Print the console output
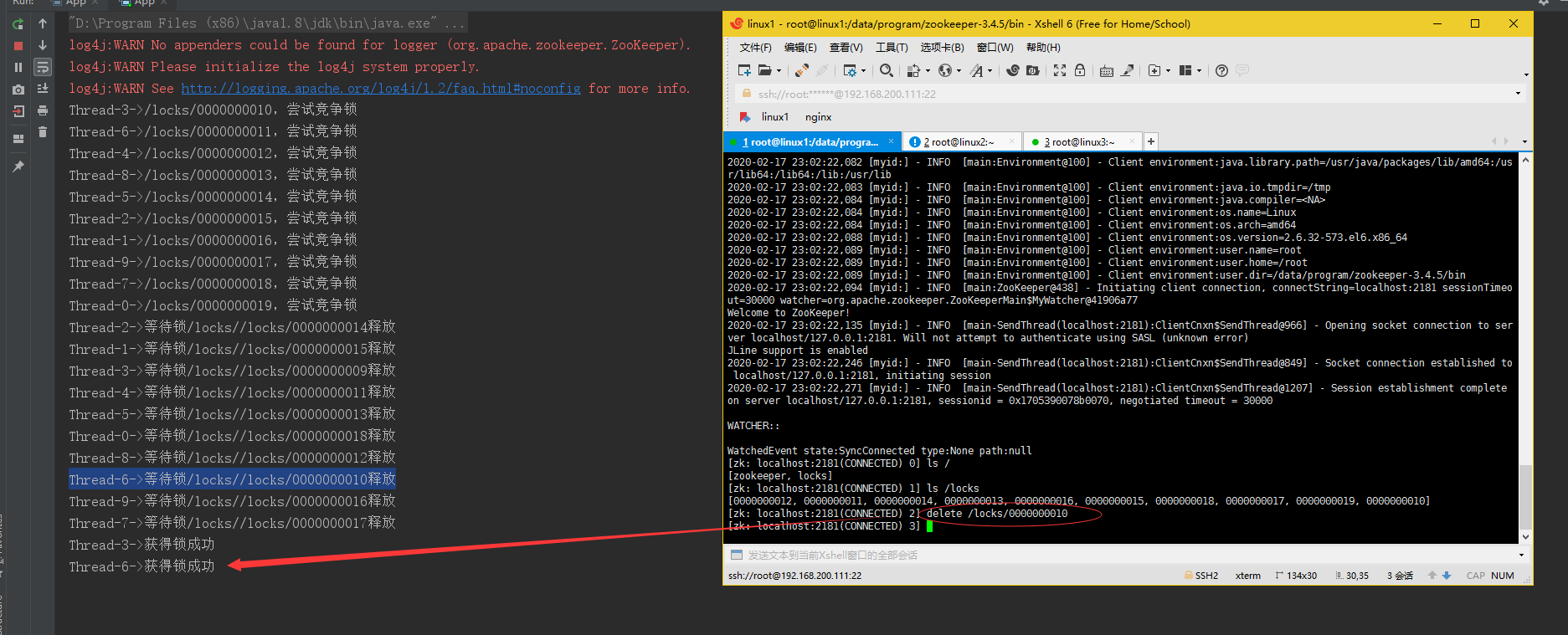This screenshot has height=635, width=1568. click(43, 110)
